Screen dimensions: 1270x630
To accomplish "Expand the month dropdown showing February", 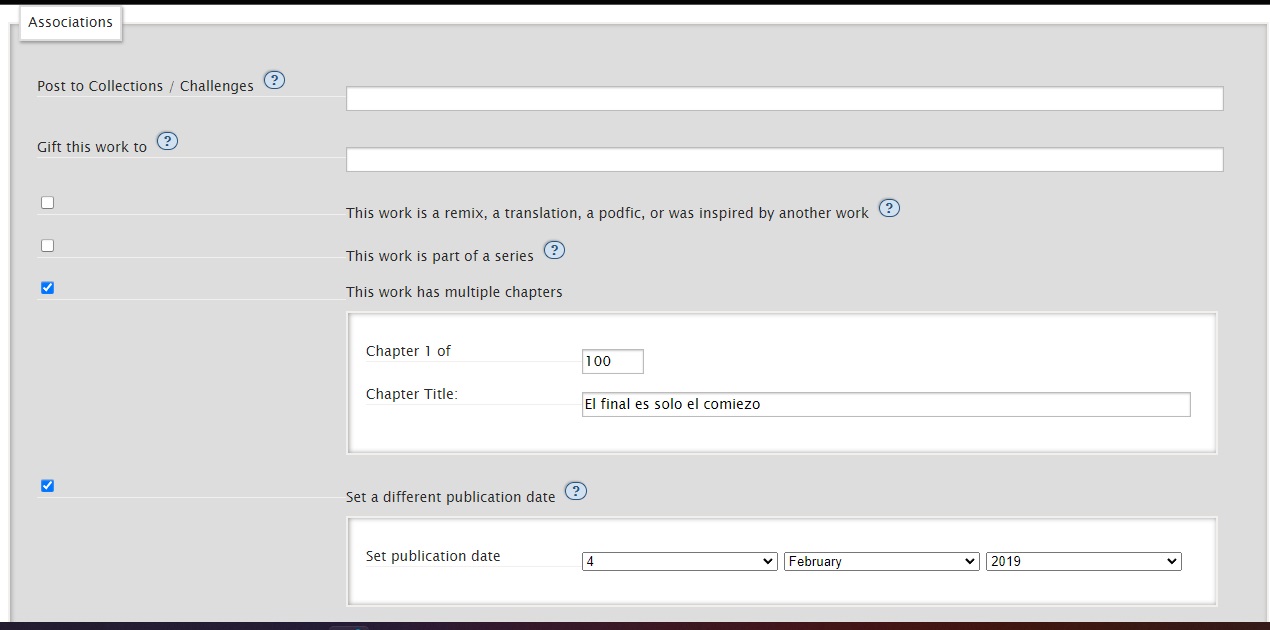I will click(881, 562).
